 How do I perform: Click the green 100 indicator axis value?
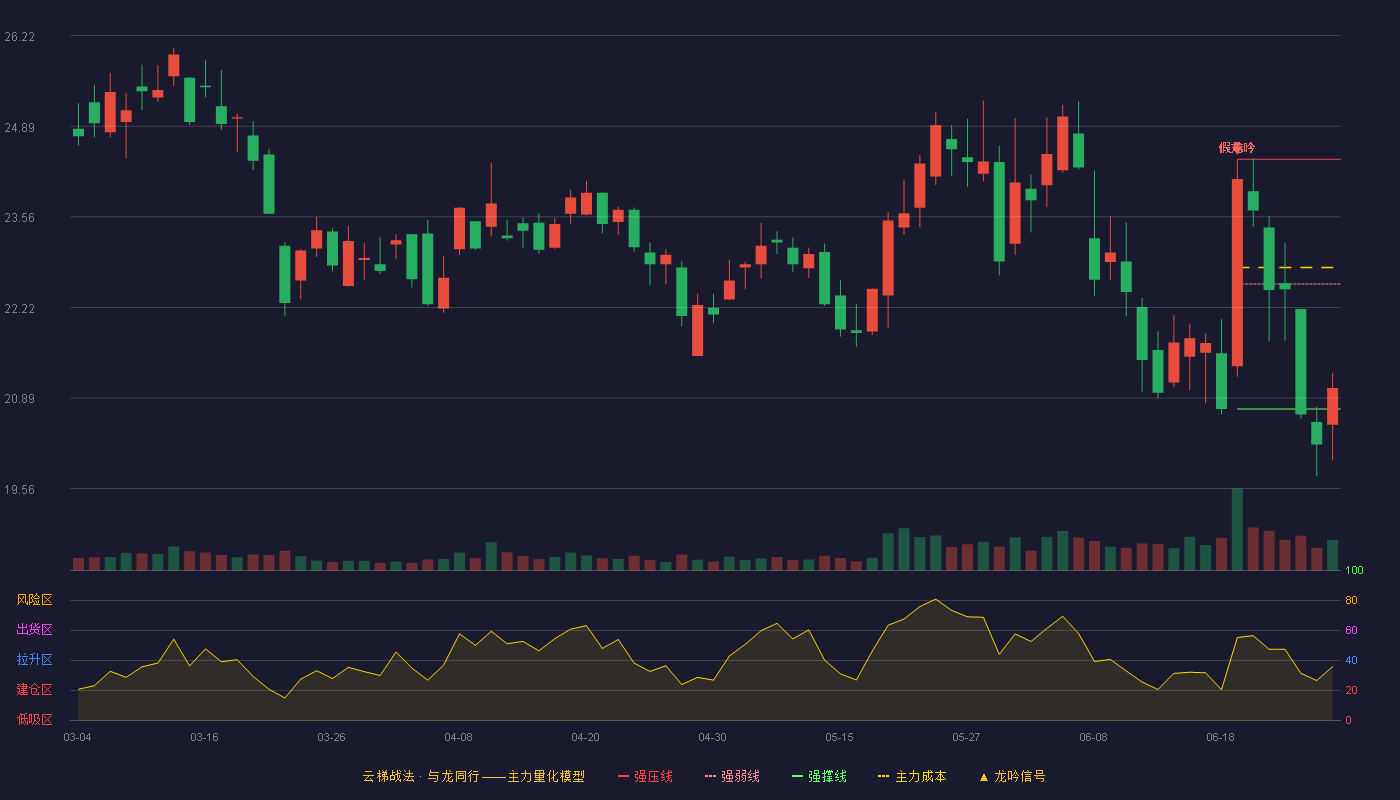1354,571
